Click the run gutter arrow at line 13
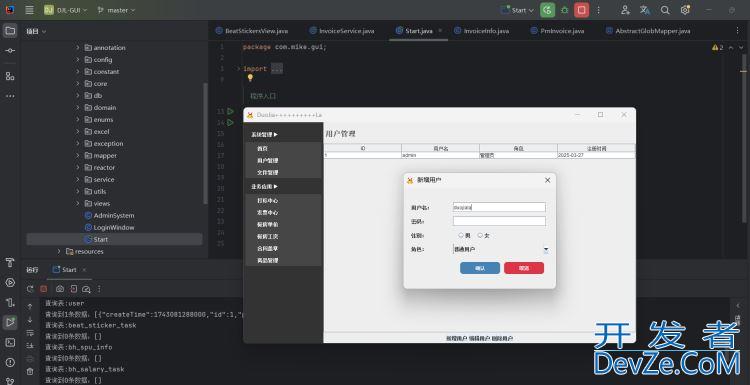 [231, 111]
